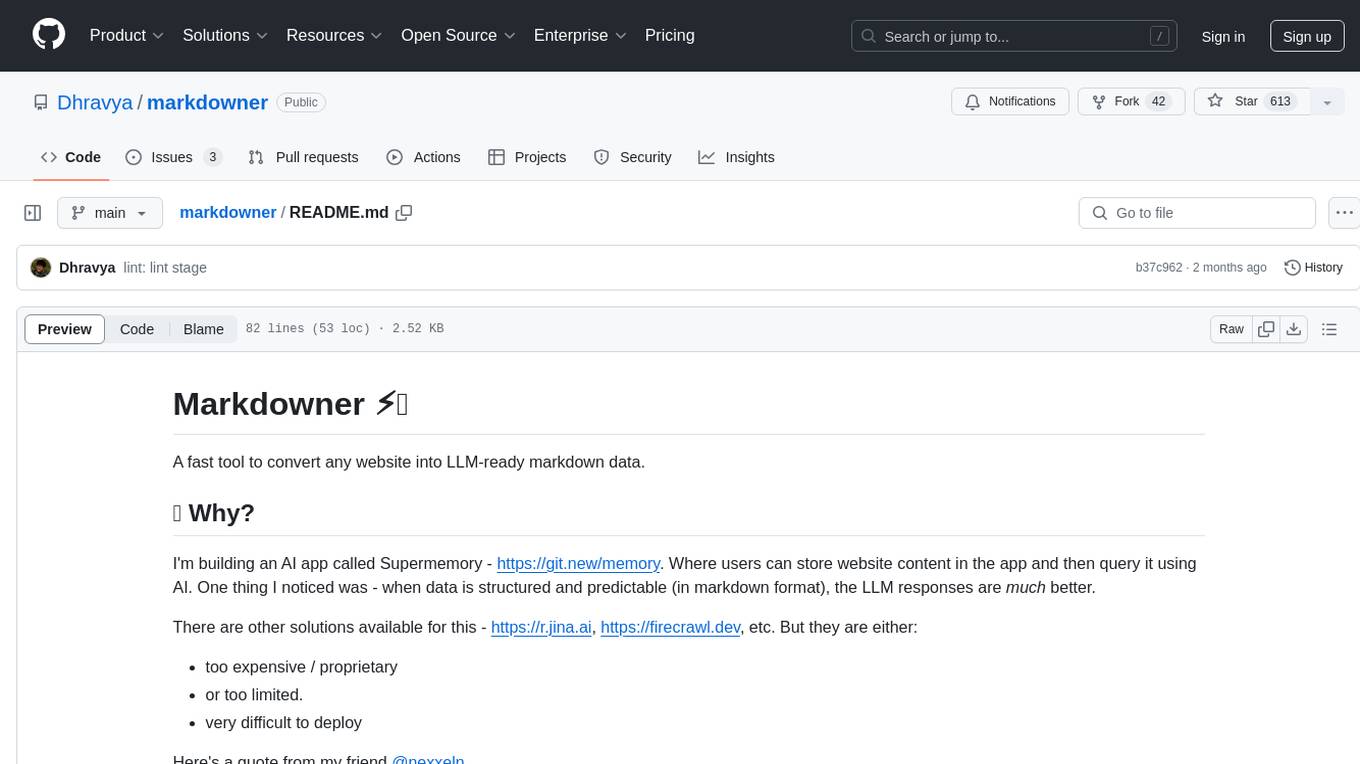Open the GitHub homepage logo
This screenshot has height=764, width=1360.
coord(49,35)
